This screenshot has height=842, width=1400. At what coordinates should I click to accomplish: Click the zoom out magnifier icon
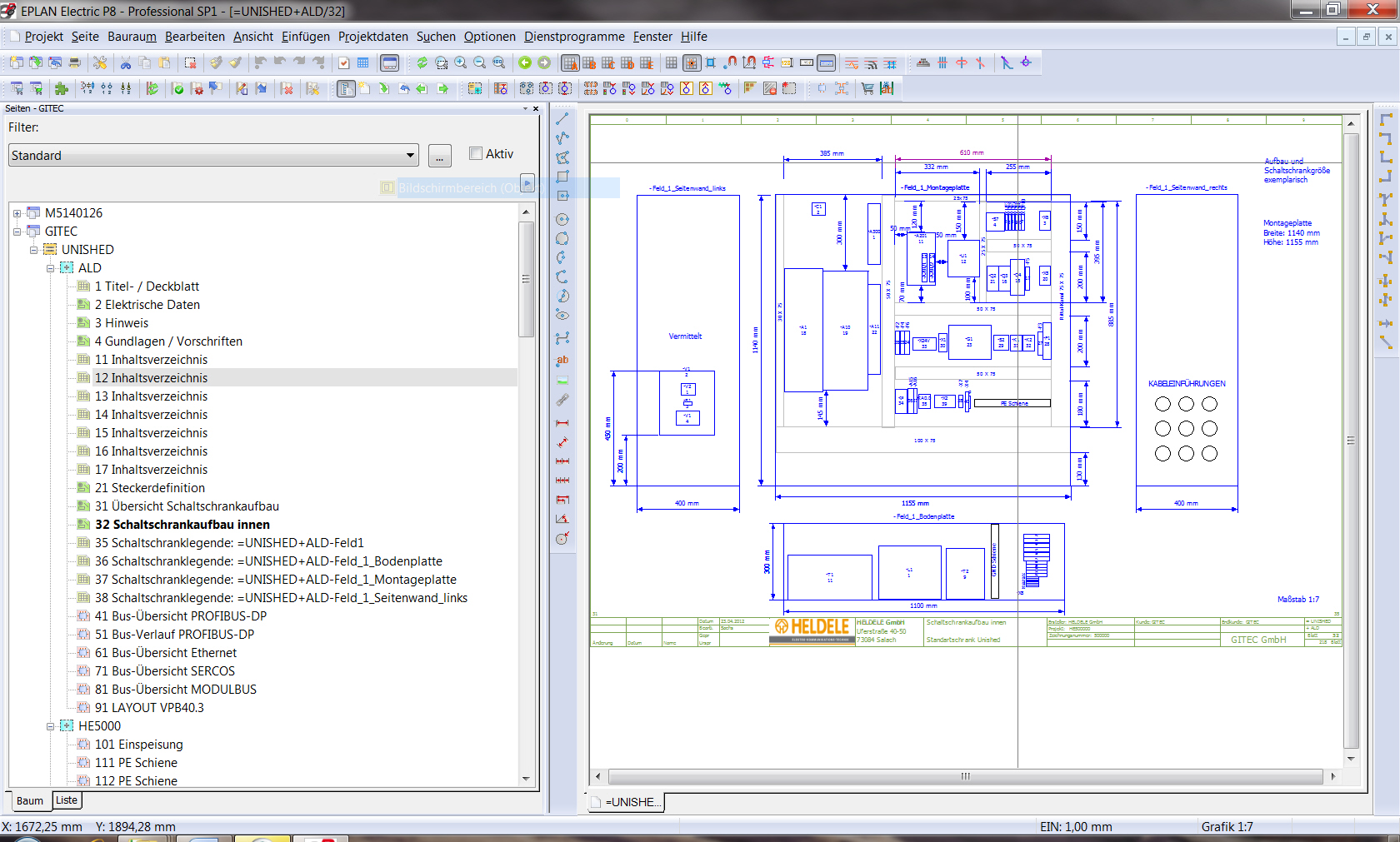point(479,63)
